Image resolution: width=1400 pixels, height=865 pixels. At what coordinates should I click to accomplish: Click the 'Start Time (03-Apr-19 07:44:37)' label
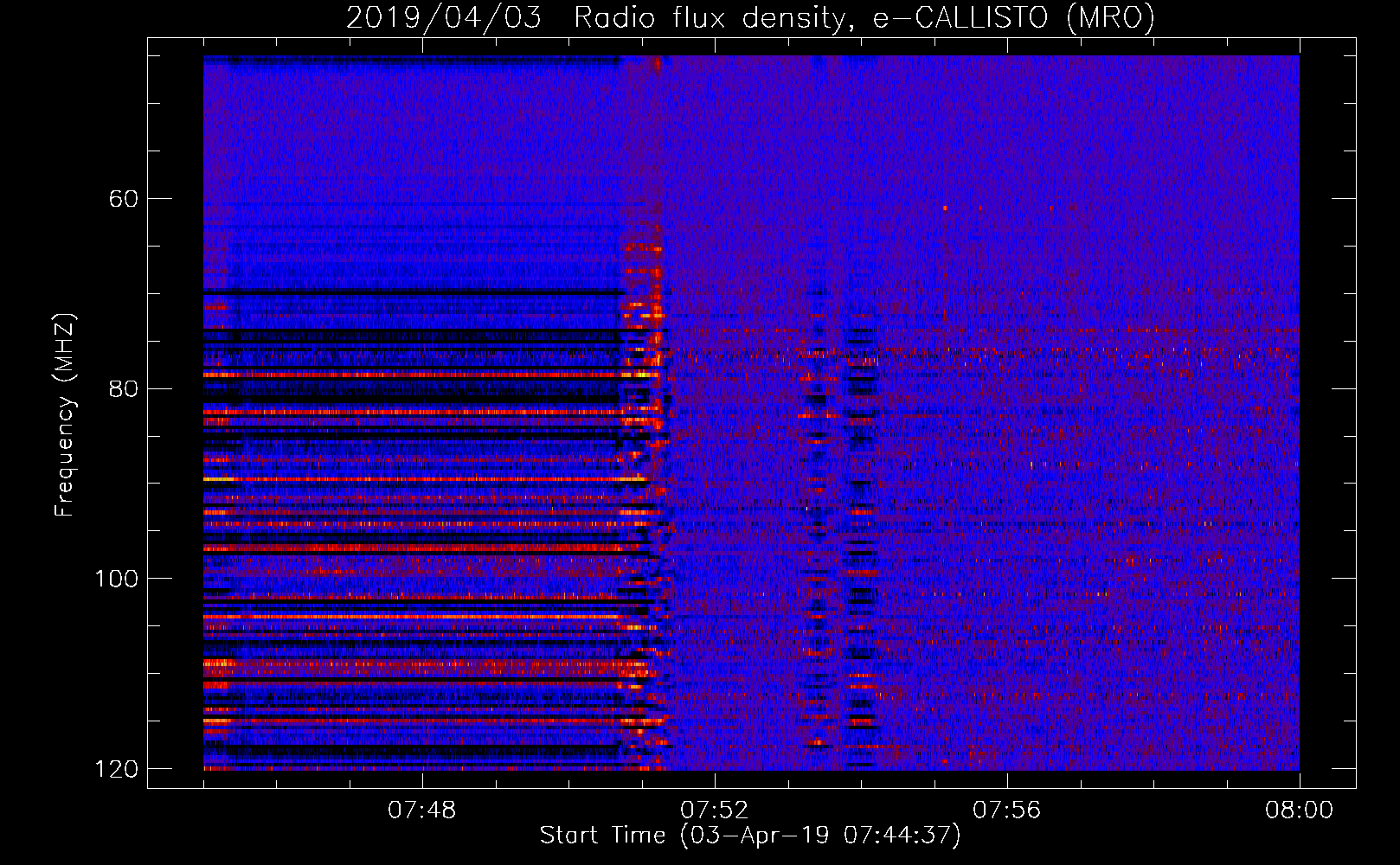750,836
